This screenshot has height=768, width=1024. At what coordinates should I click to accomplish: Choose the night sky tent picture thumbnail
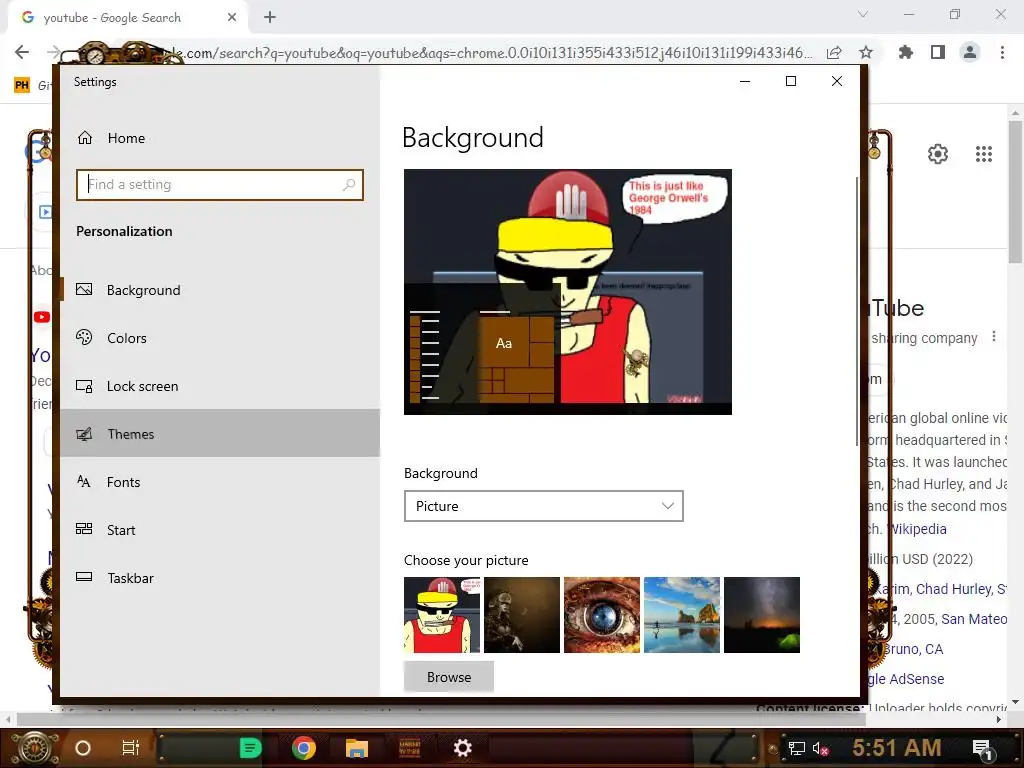point(761,615)
